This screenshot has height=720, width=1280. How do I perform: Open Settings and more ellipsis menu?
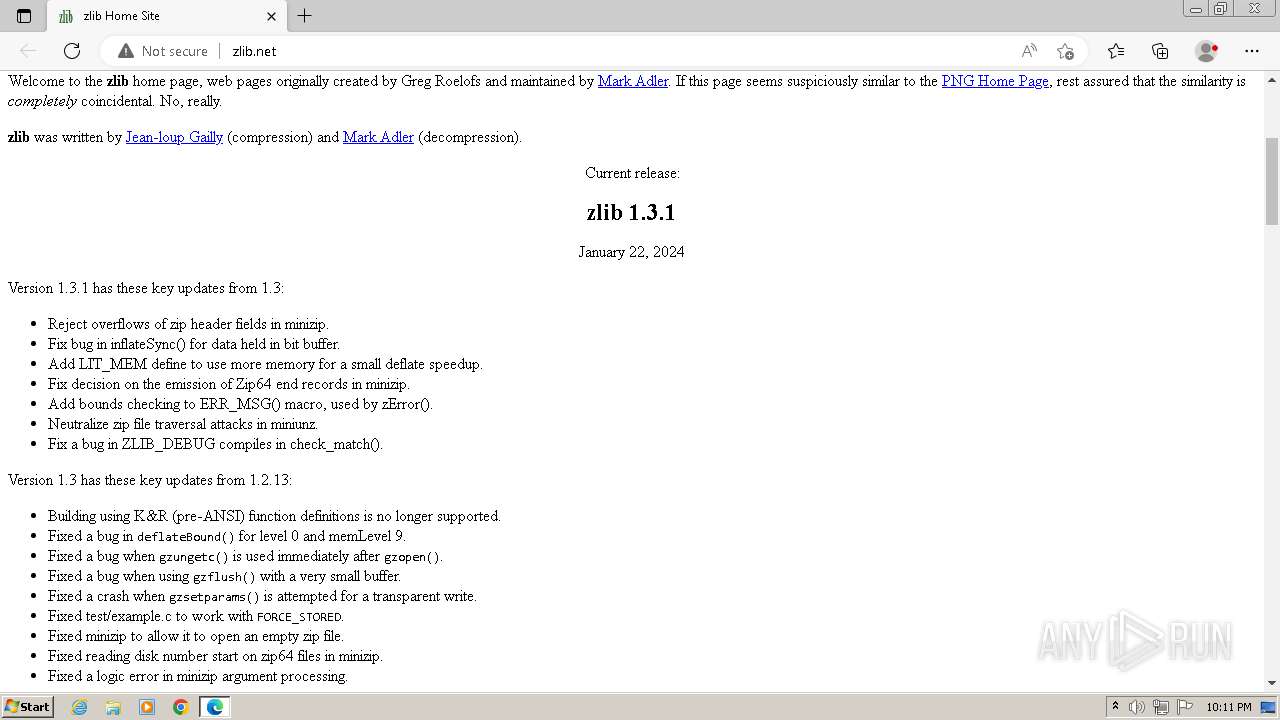[1252, 51]
